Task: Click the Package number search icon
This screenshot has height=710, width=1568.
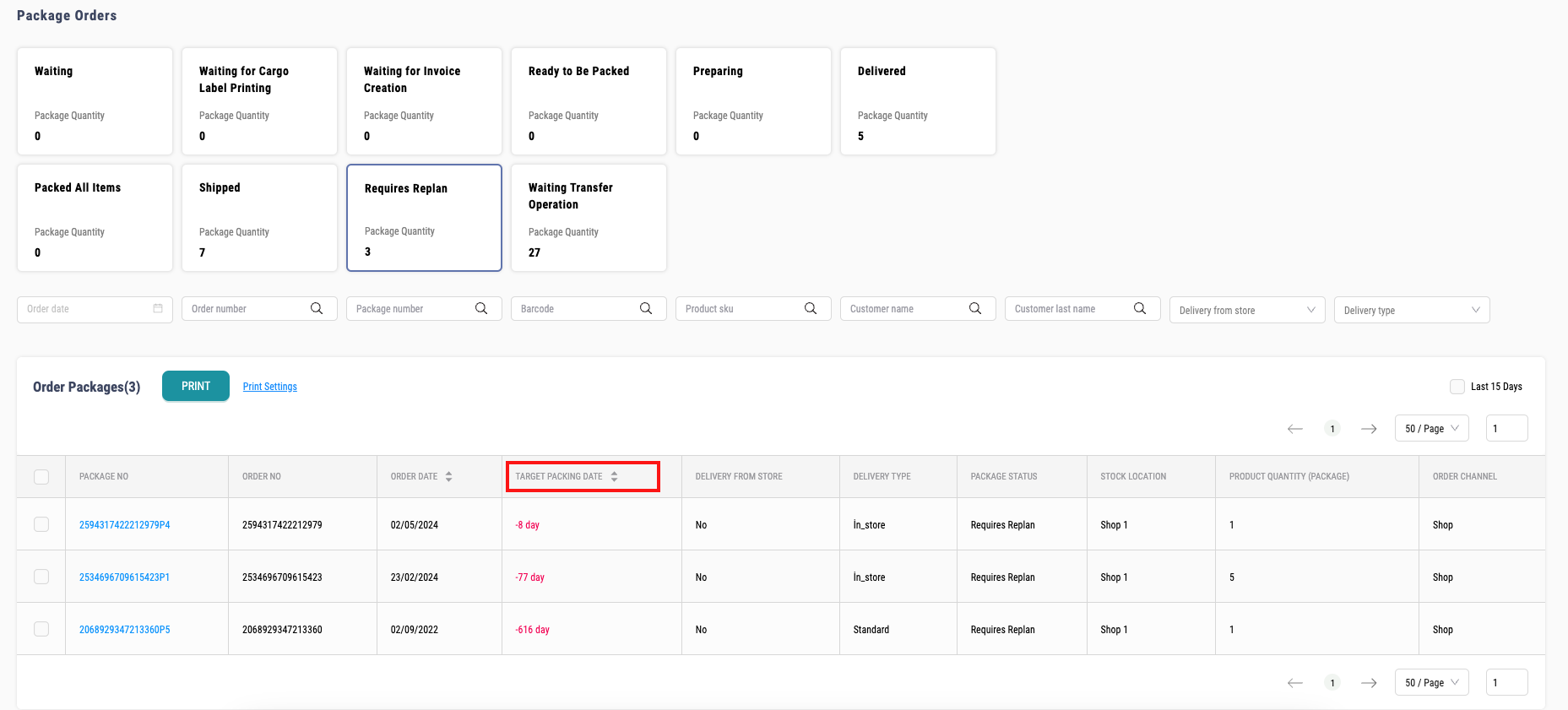Action: pos(481,309)
